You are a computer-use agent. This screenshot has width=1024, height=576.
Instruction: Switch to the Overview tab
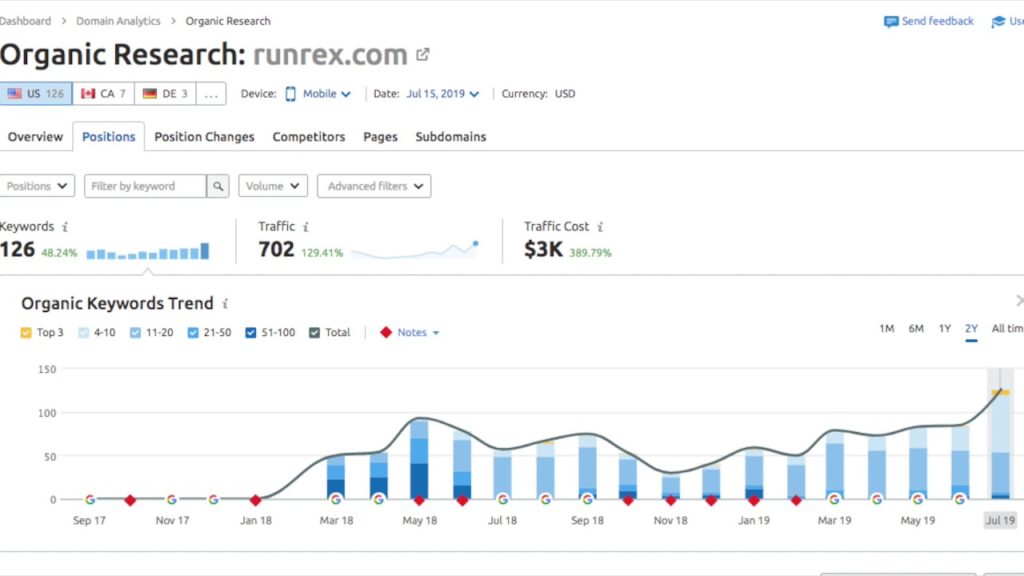pyautogui.click(x=35, y=136)
